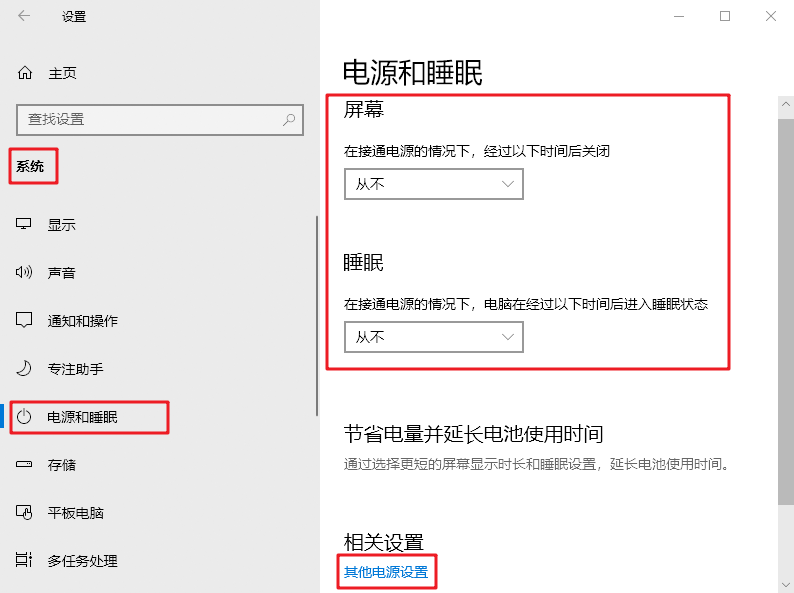Open the 睡眠 sleep time dropdown
Screen dimensions: 794x593
[433, 337]
